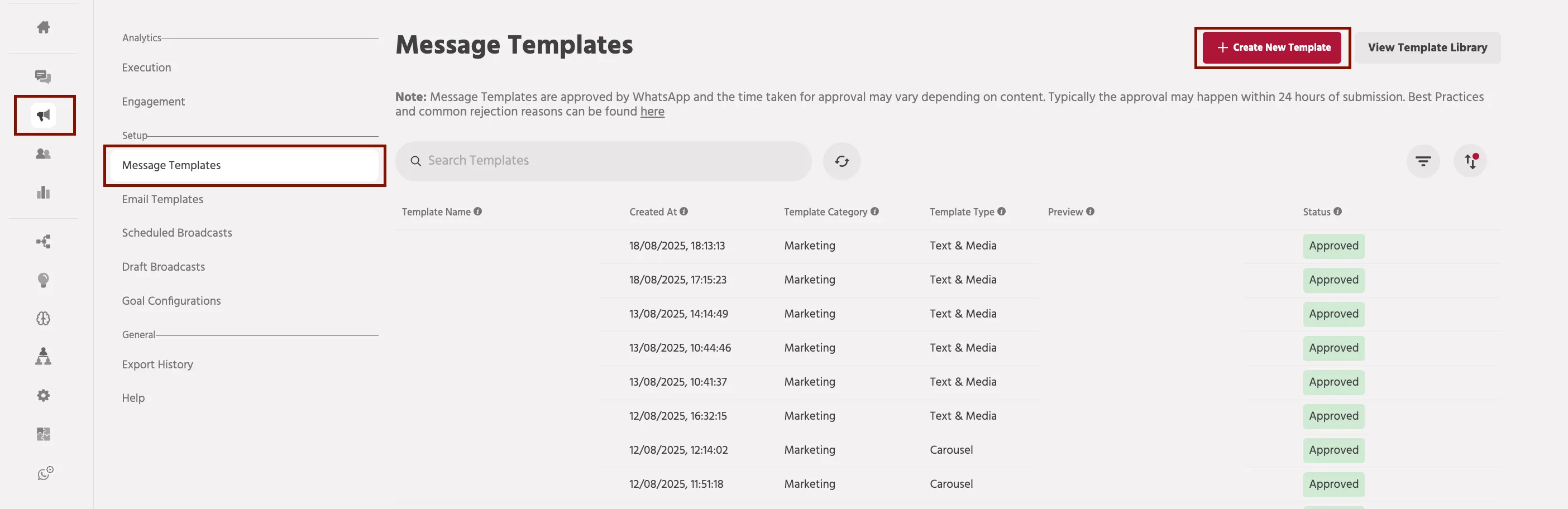Click the lightbulb icon in sidebar
The width and height of the screenshot is (1568, 509).
point(43,280)
